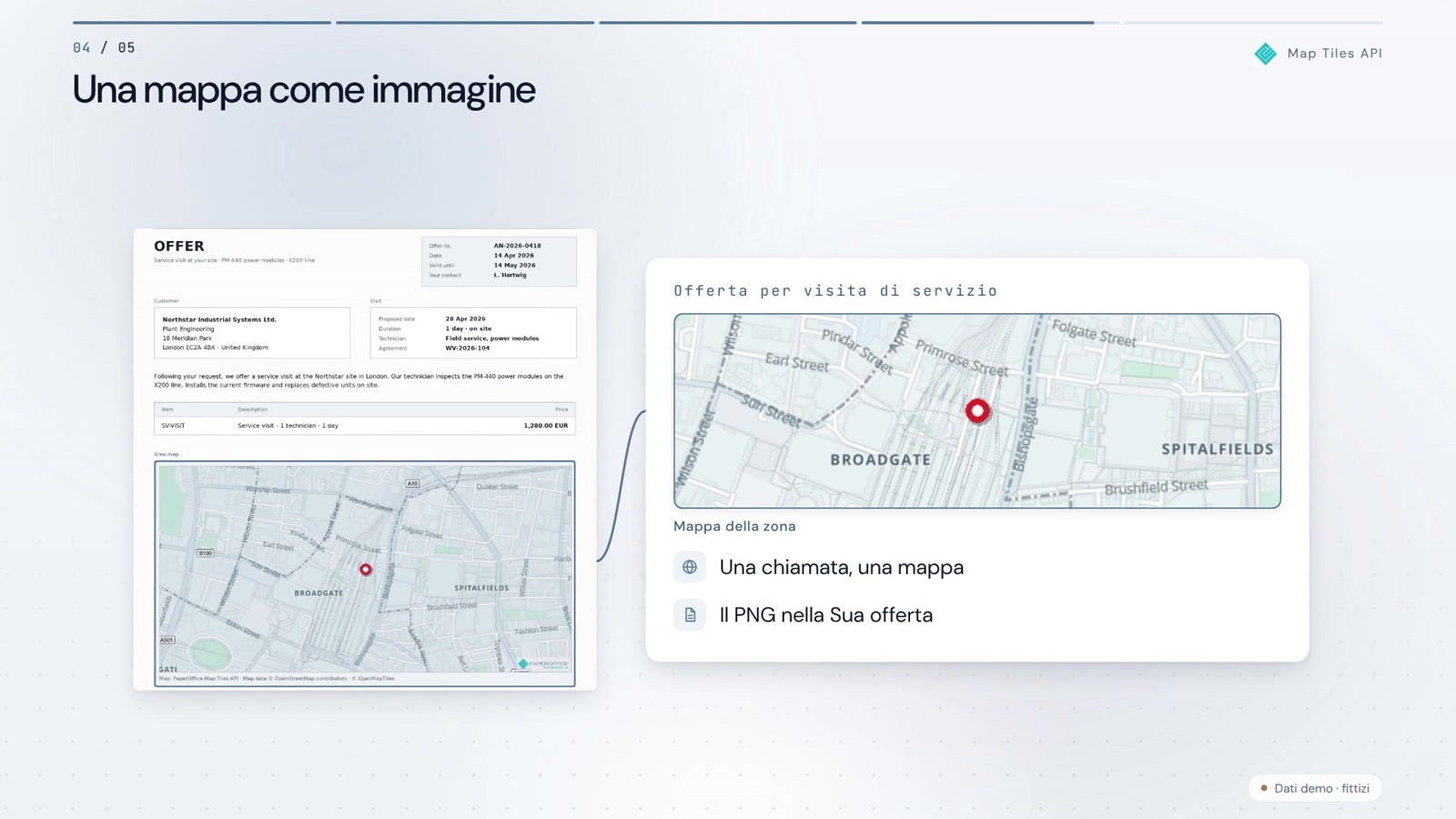Select the last empty progress segment
Screen dimensions: 1456x819
point(1253,23)
